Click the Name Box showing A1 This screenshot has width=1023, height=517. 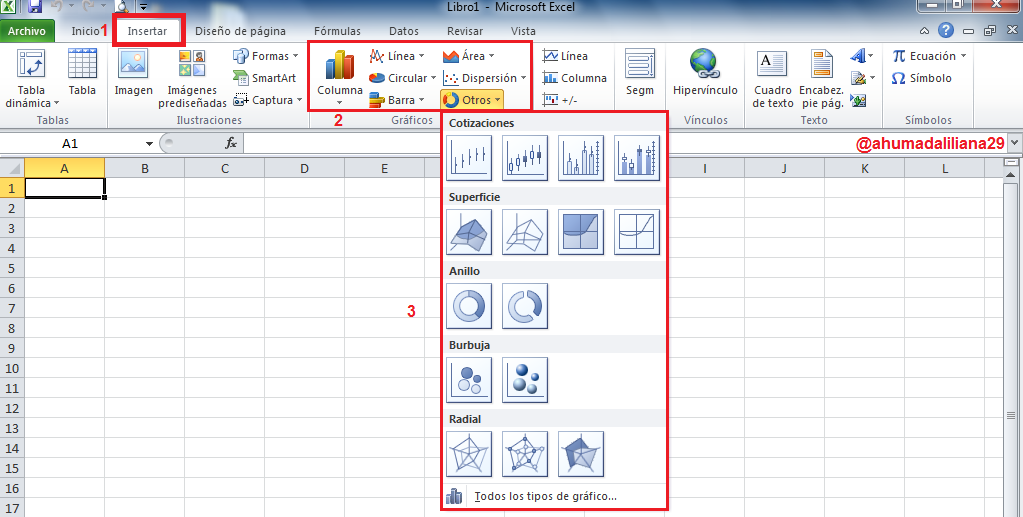(70, 144)
